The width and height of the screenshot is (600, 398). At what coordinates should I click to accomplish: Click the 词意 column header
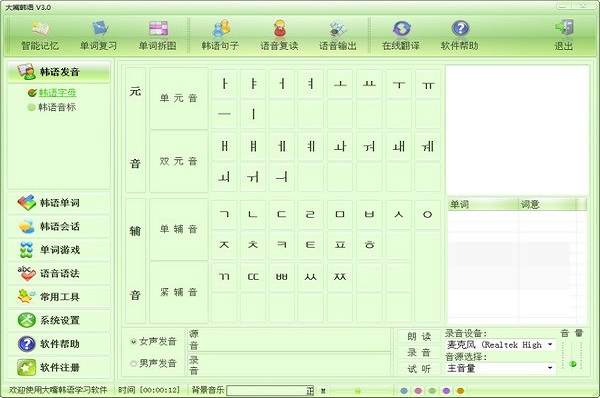click(547, 204)
